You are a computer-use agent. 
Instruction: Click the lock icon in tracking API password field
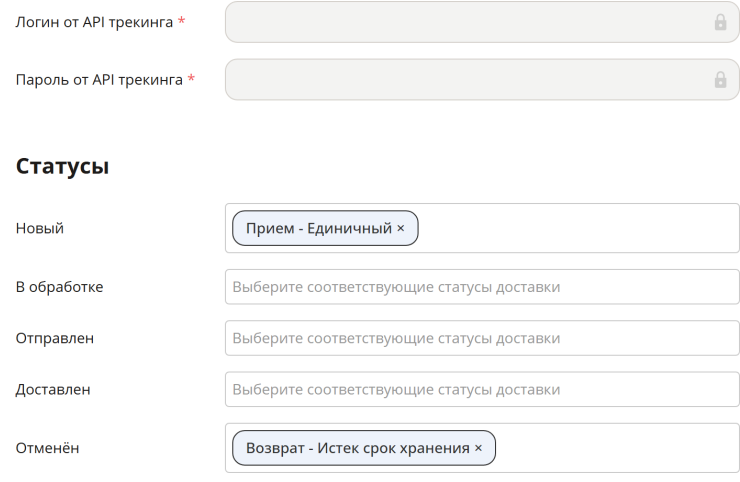[720, 80]
